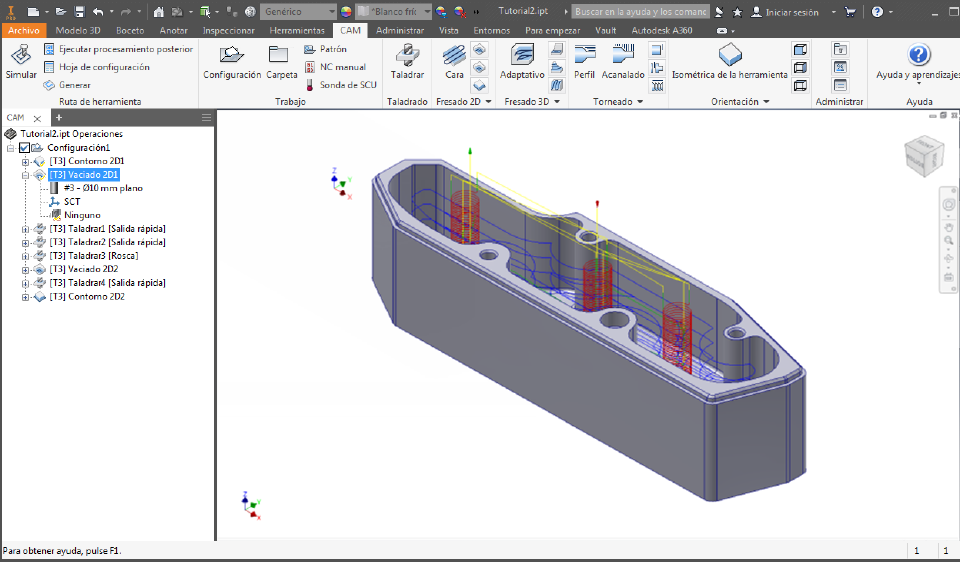The image size is (960, 562).
Task: Select the #3 - Ø10 mm plano tool row
Action: [x=96, y=189]
